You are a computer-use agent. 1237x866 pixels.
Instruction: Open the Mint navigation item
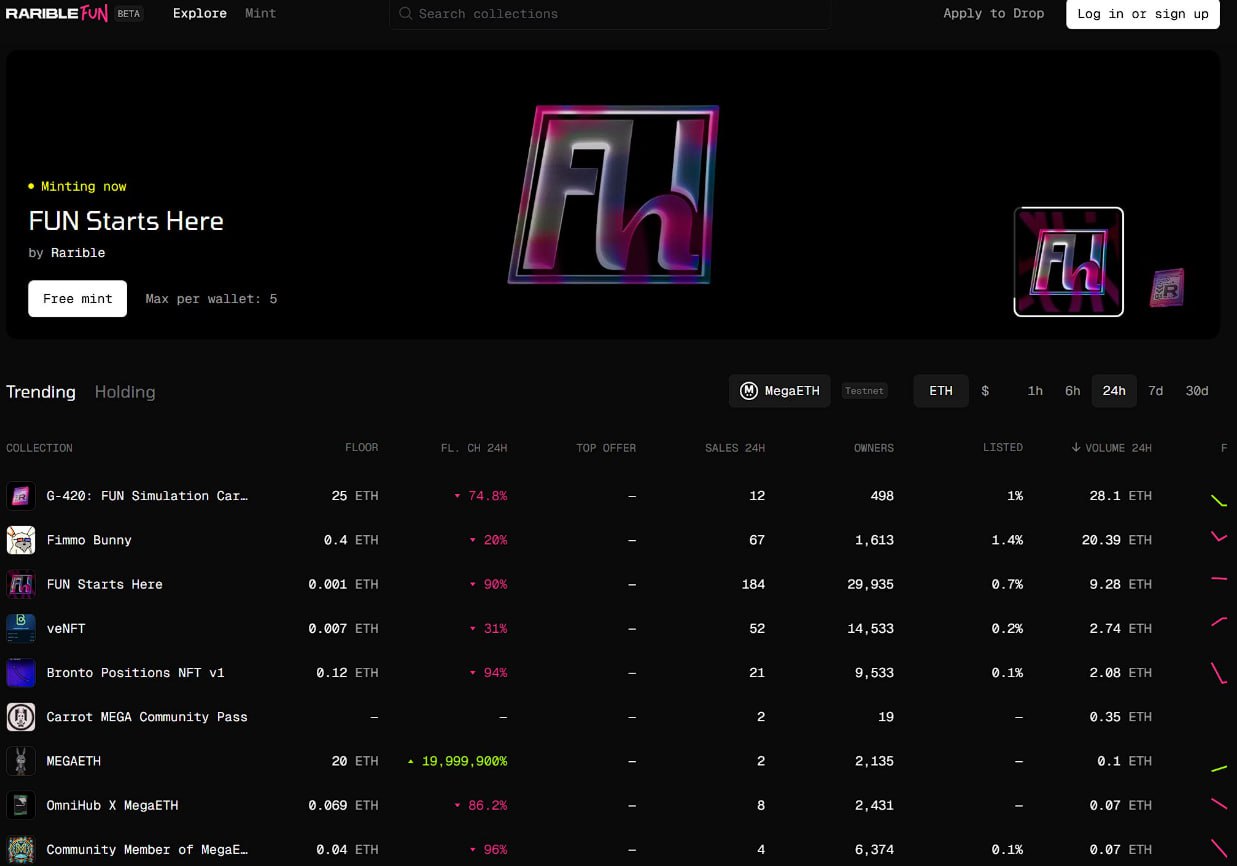[260, 14]
